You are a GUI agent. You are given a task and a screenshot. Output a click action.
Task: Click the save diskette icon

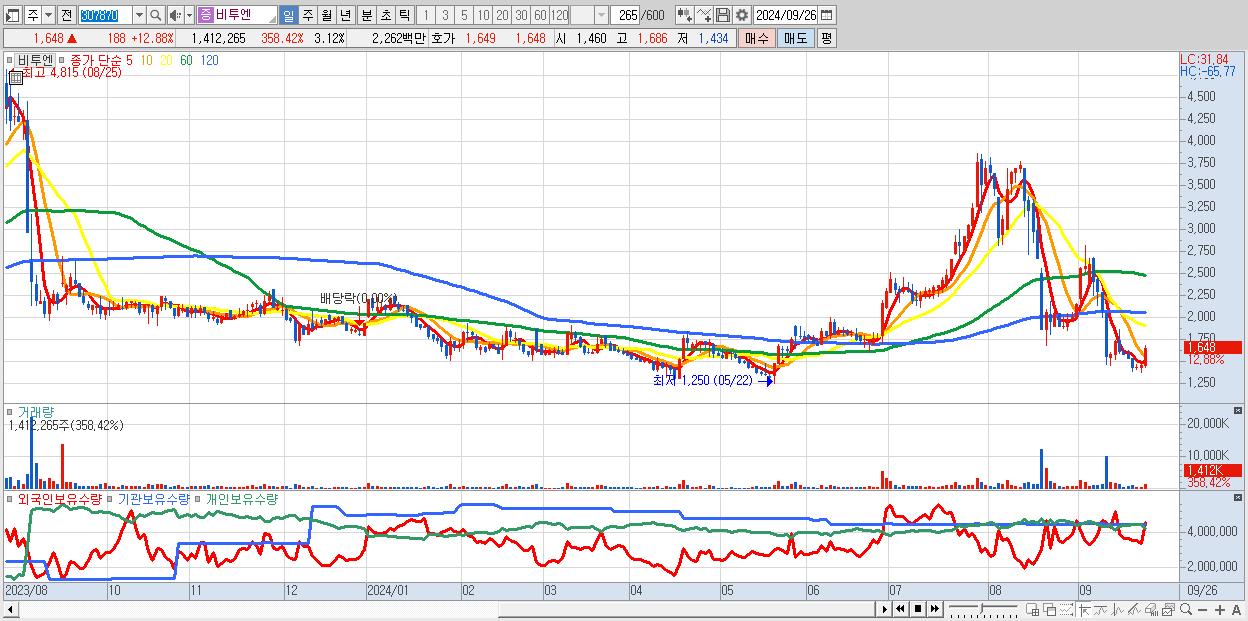click(x=723, y=15)
